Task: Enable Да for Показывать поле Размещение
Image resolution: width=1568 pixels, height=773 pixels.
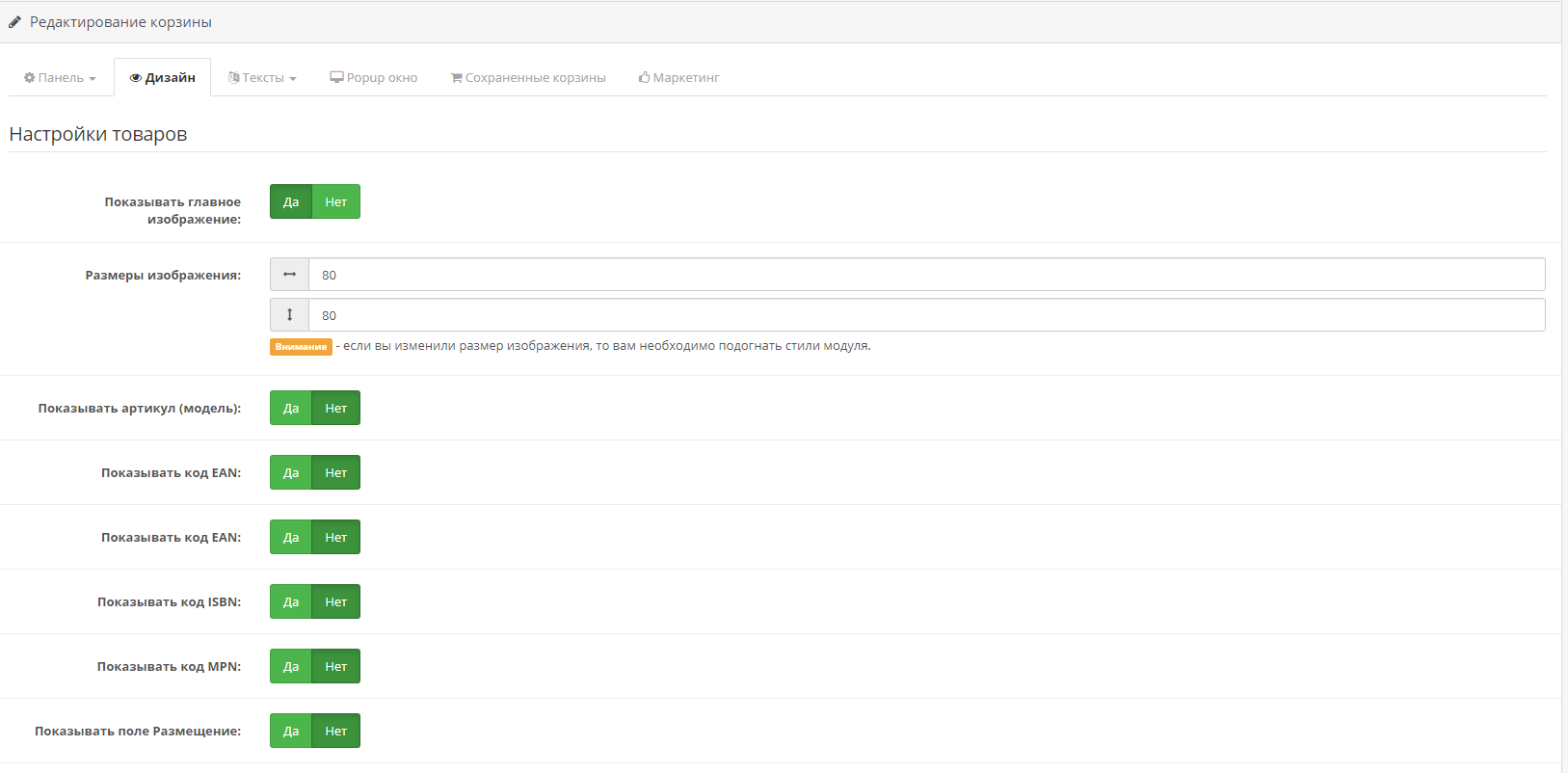Action: coord(291,732)
